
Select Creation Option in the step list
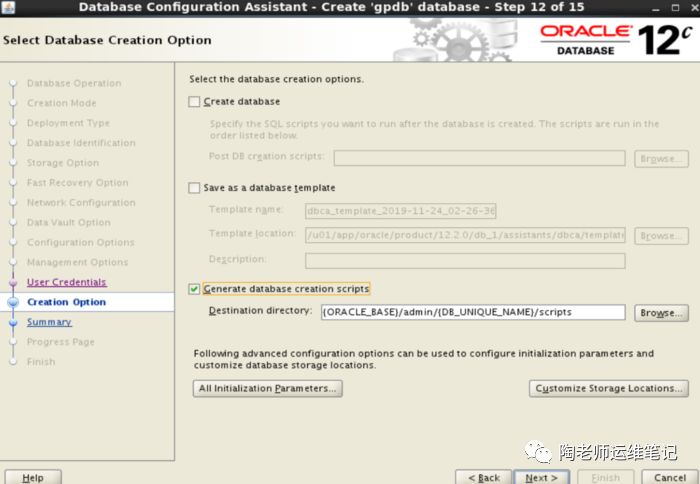(66, 302)
